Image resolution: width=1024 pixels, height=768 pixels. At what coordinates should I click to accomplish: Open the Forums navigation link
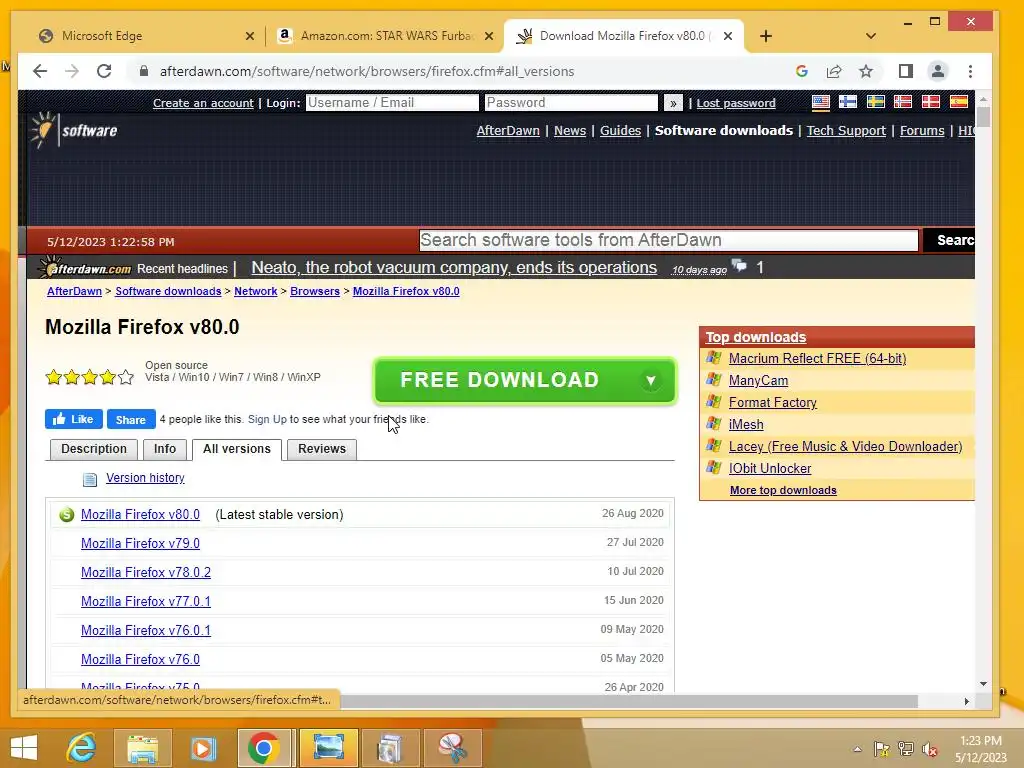[x=922, y=131]
